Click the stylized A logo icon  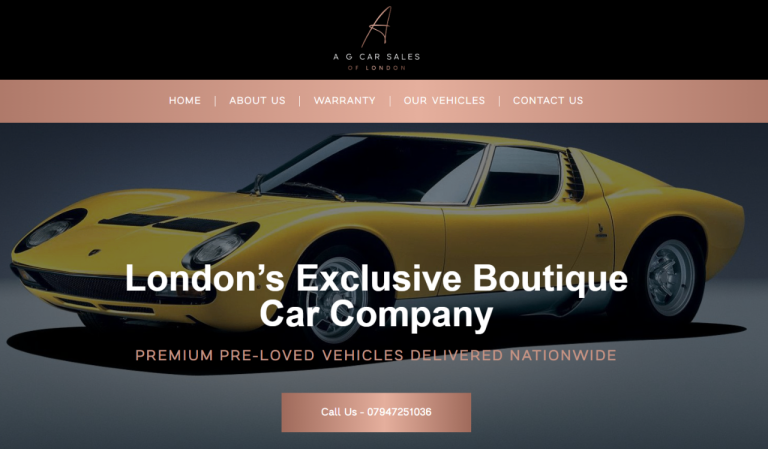(377, 26)
